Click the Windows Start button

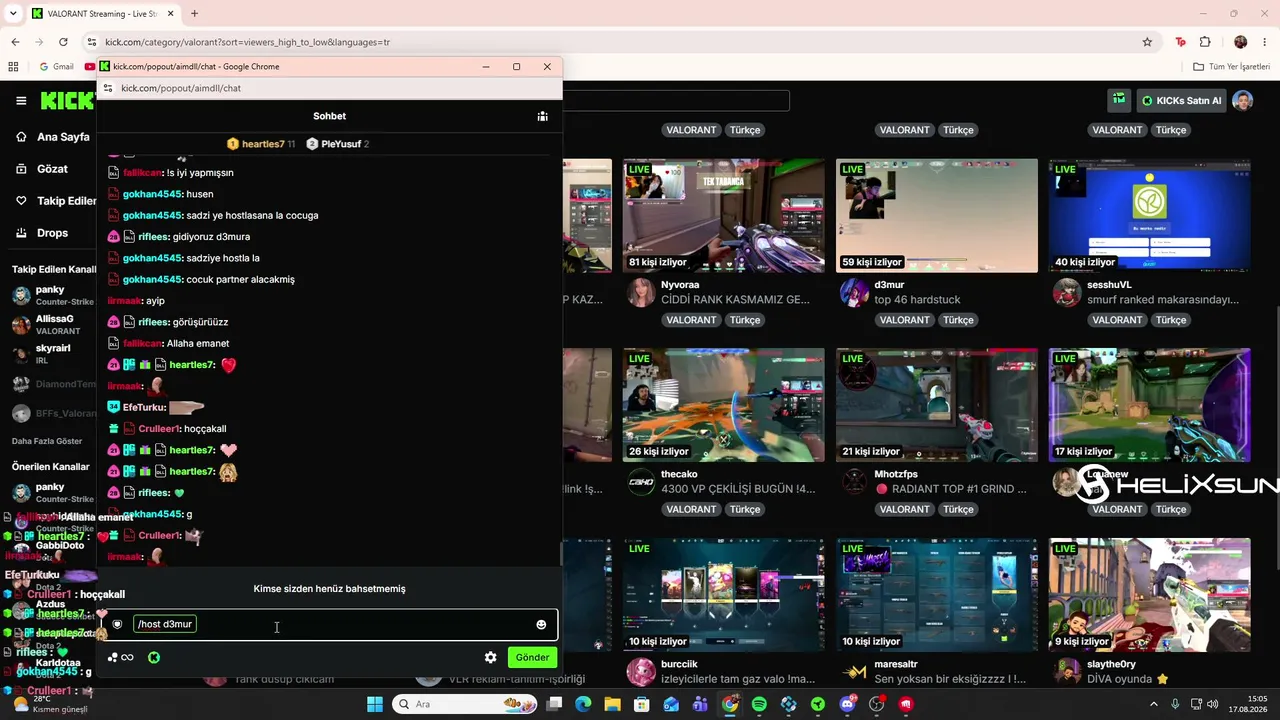point(375,704)
